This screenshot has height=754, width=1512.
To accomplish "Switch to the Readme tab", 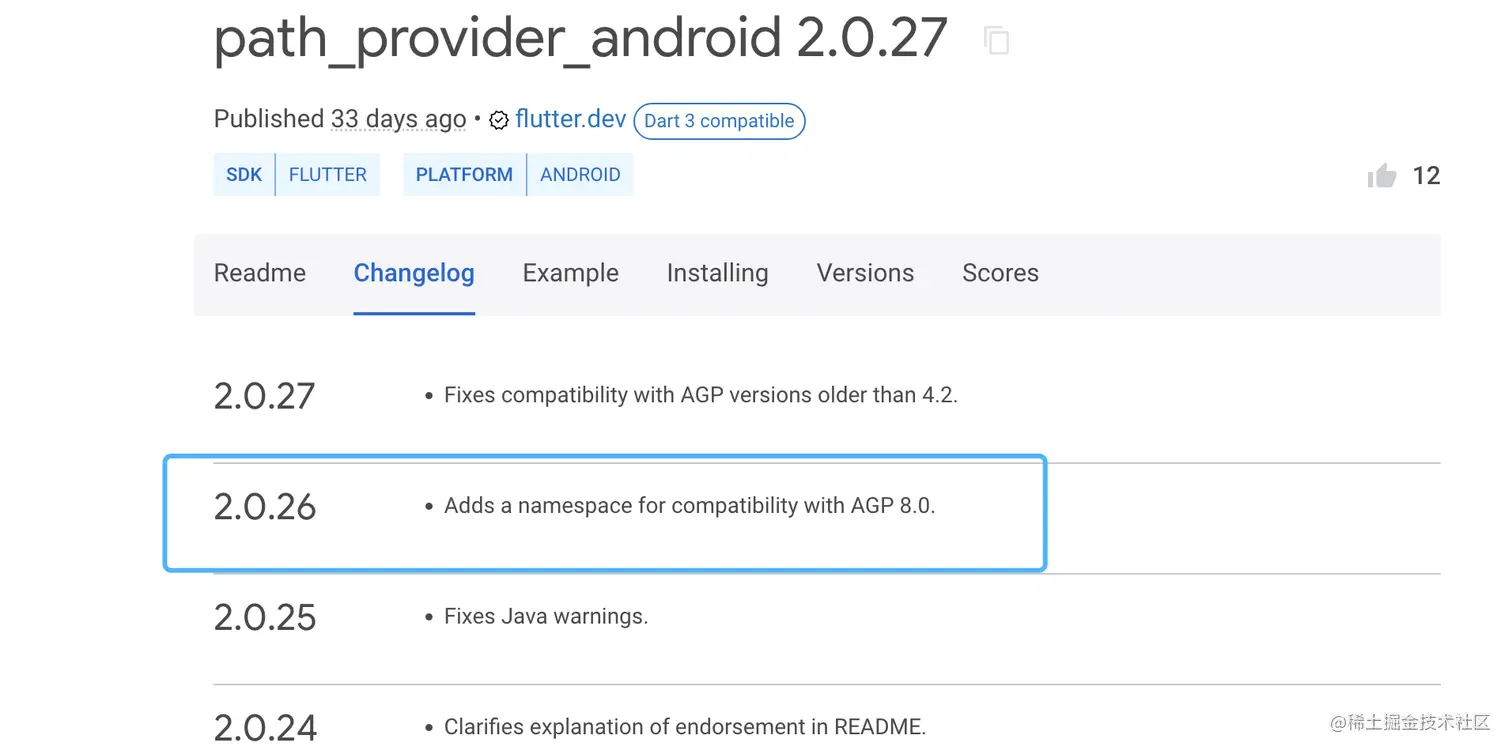I will [260, 273].
